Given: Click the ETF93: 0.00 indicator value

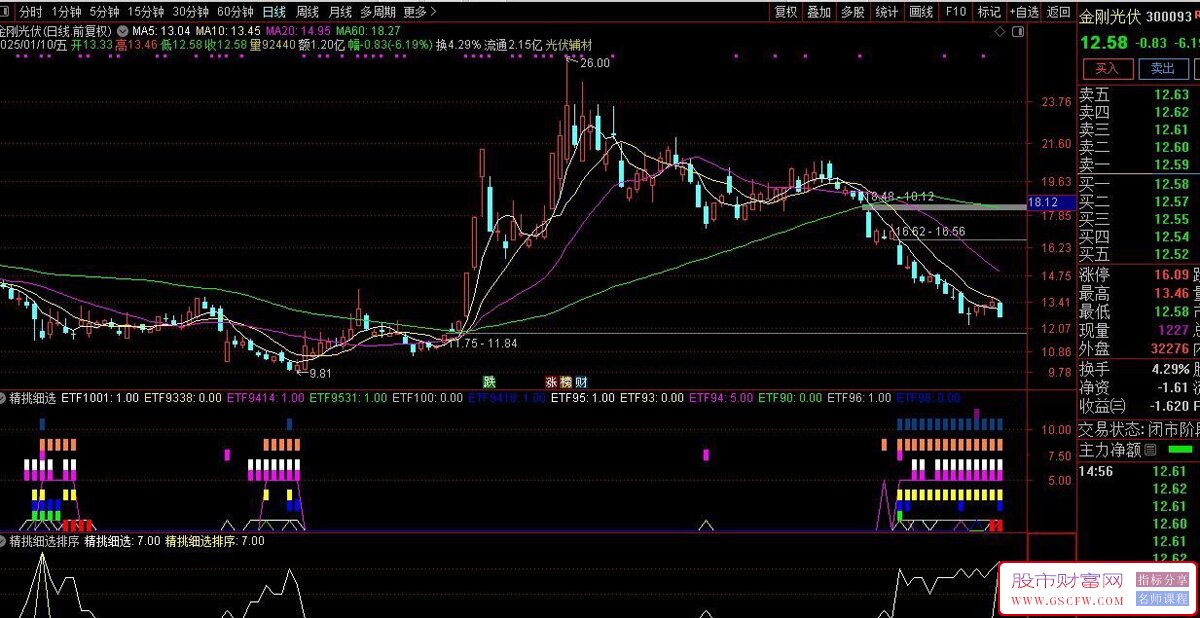Looking at the screenshot, I should [652, 398].
